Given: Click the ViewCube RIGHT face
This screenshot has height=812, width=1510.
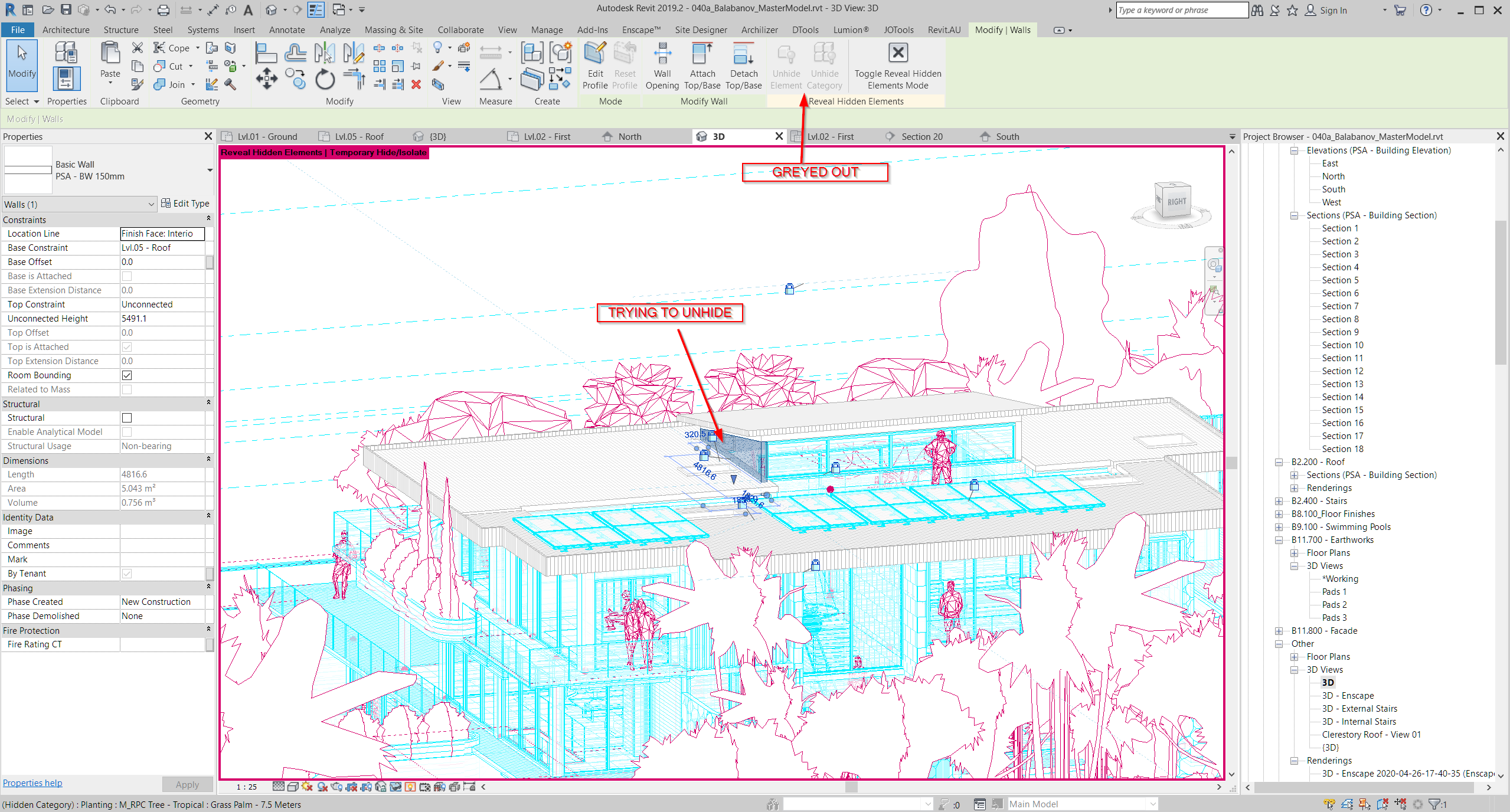Looking at the screenshot, I should [x=1176, y=201].
